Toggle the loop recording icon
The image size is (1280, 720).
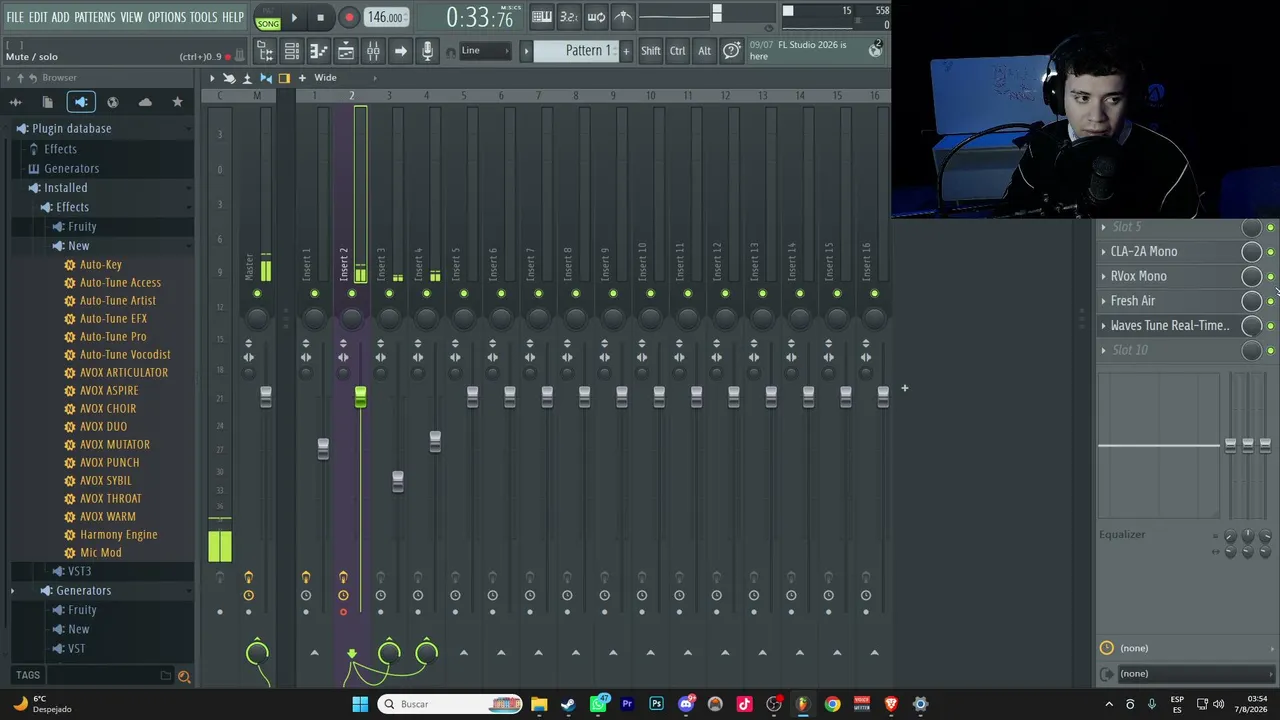click(x=596, y=16)
